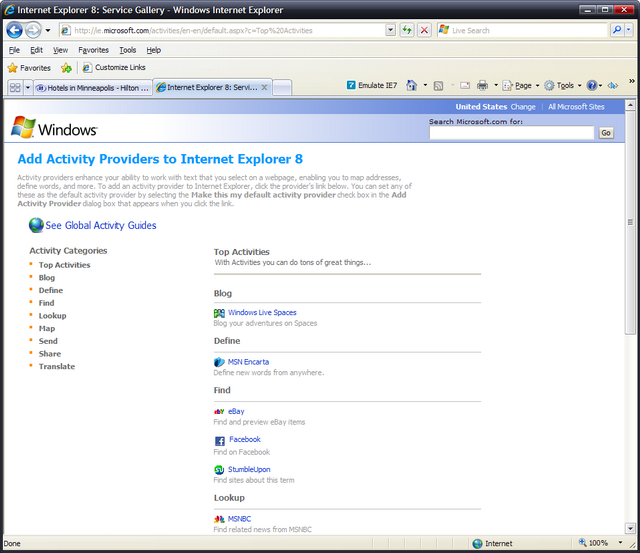Click the Forward navigation arrow

click(33, 30)
